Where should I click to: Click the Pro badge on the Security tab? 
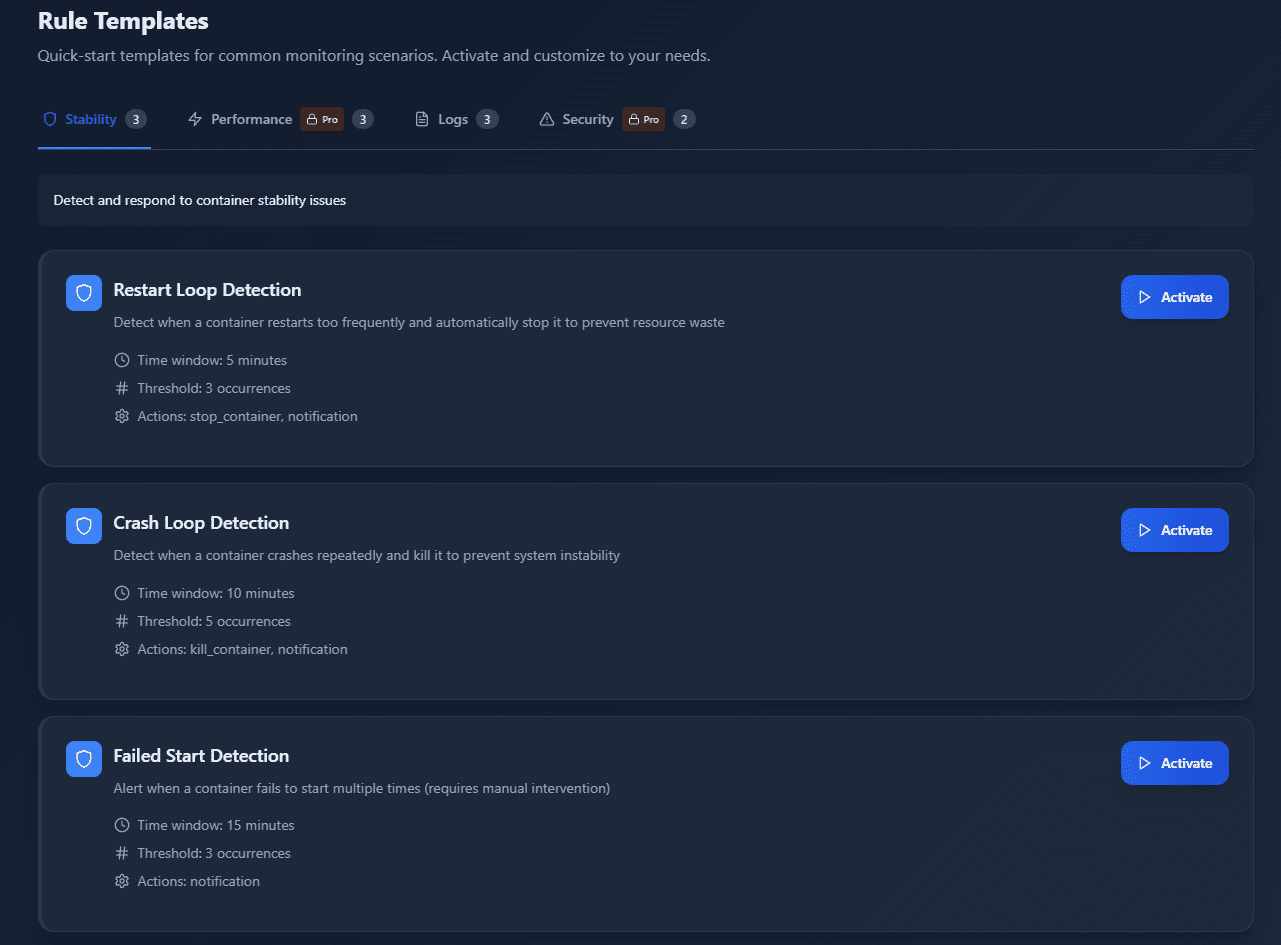(x=643, y=119)
